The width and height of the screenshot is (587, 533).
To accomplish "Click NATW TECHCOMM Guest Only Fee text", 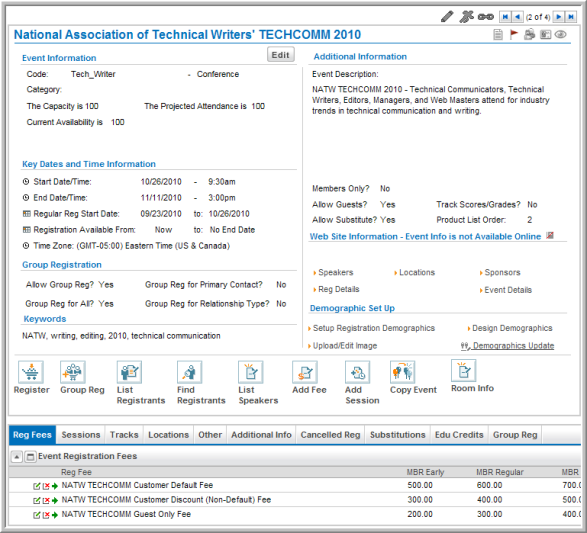I will pos(126,515).
